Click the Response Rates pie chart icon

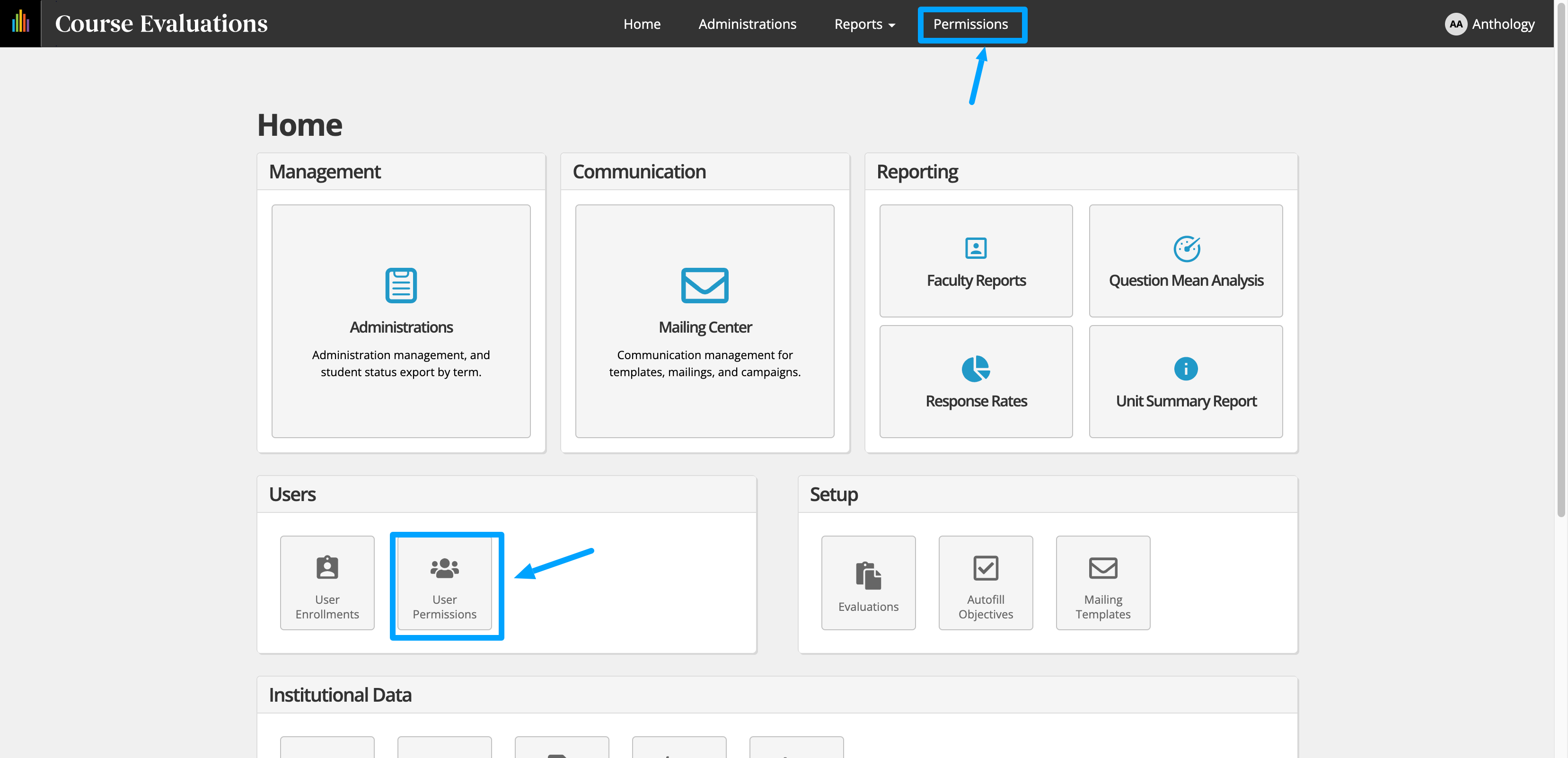click(976, 368)
